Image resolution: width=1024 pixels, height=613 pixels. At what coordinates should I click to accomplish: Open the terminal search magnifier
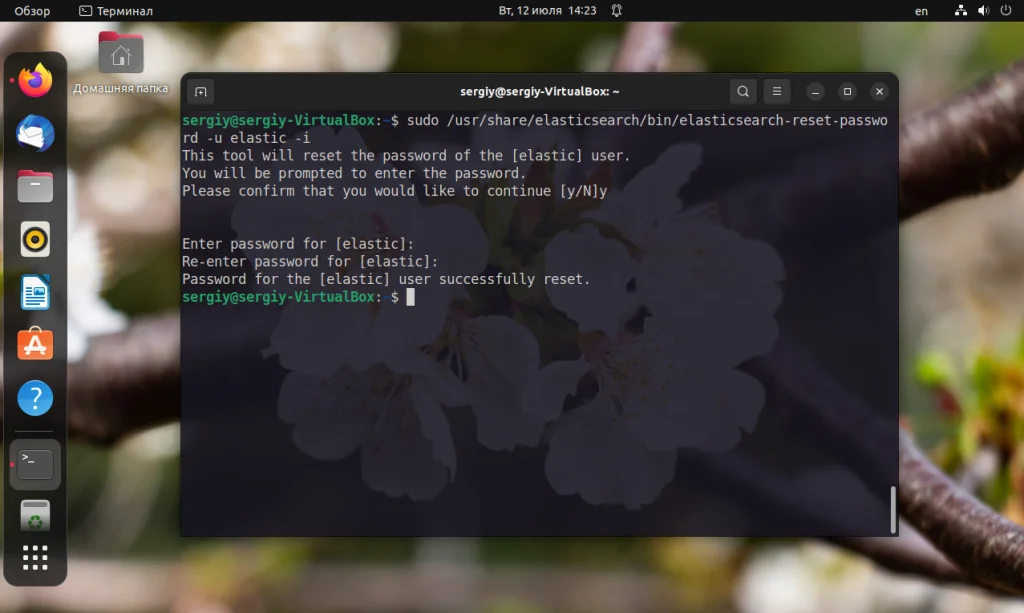[743, 91]
